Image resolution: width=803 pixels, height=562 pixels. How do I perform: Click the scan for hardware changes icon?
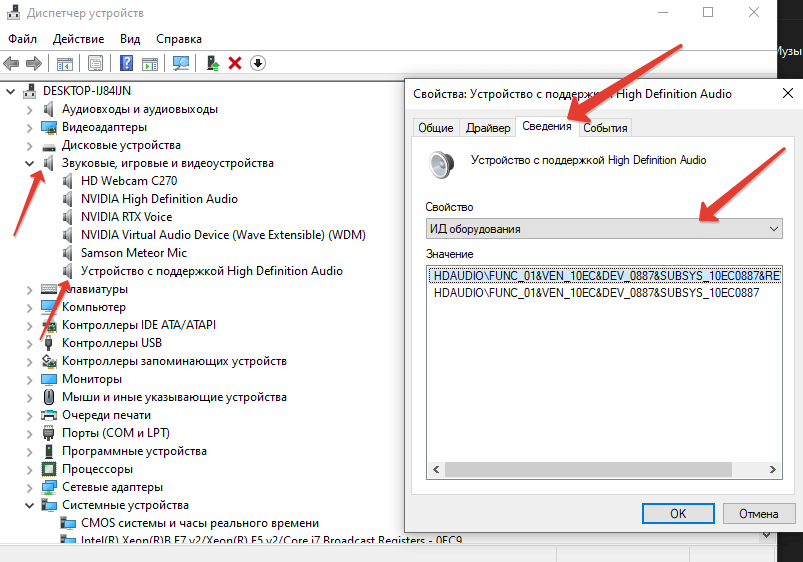[x=181, y=64]
